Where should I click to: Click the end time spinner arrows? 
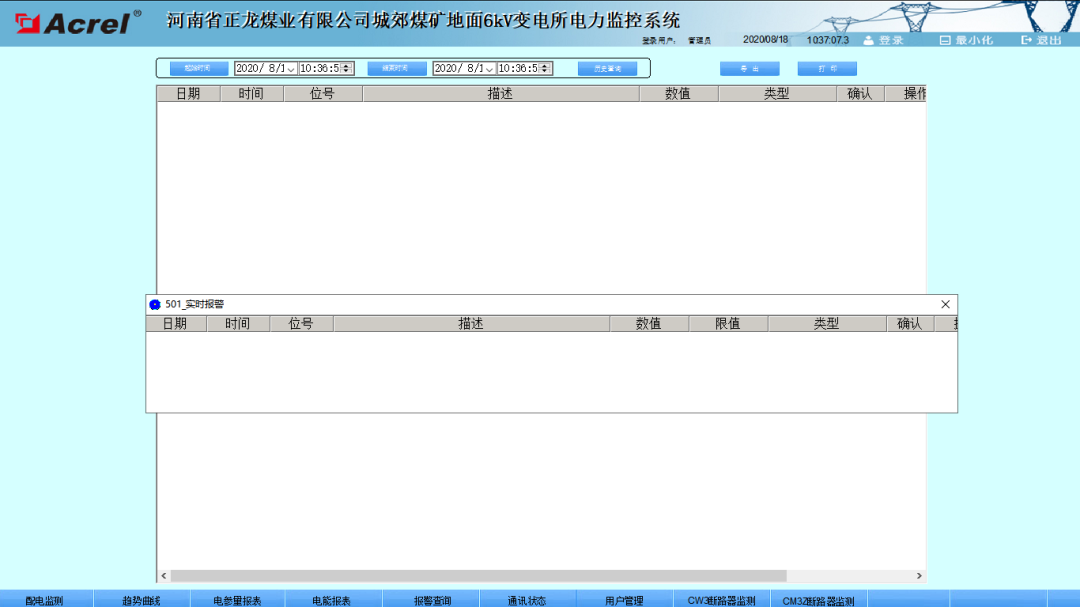[x=546, y=68]
